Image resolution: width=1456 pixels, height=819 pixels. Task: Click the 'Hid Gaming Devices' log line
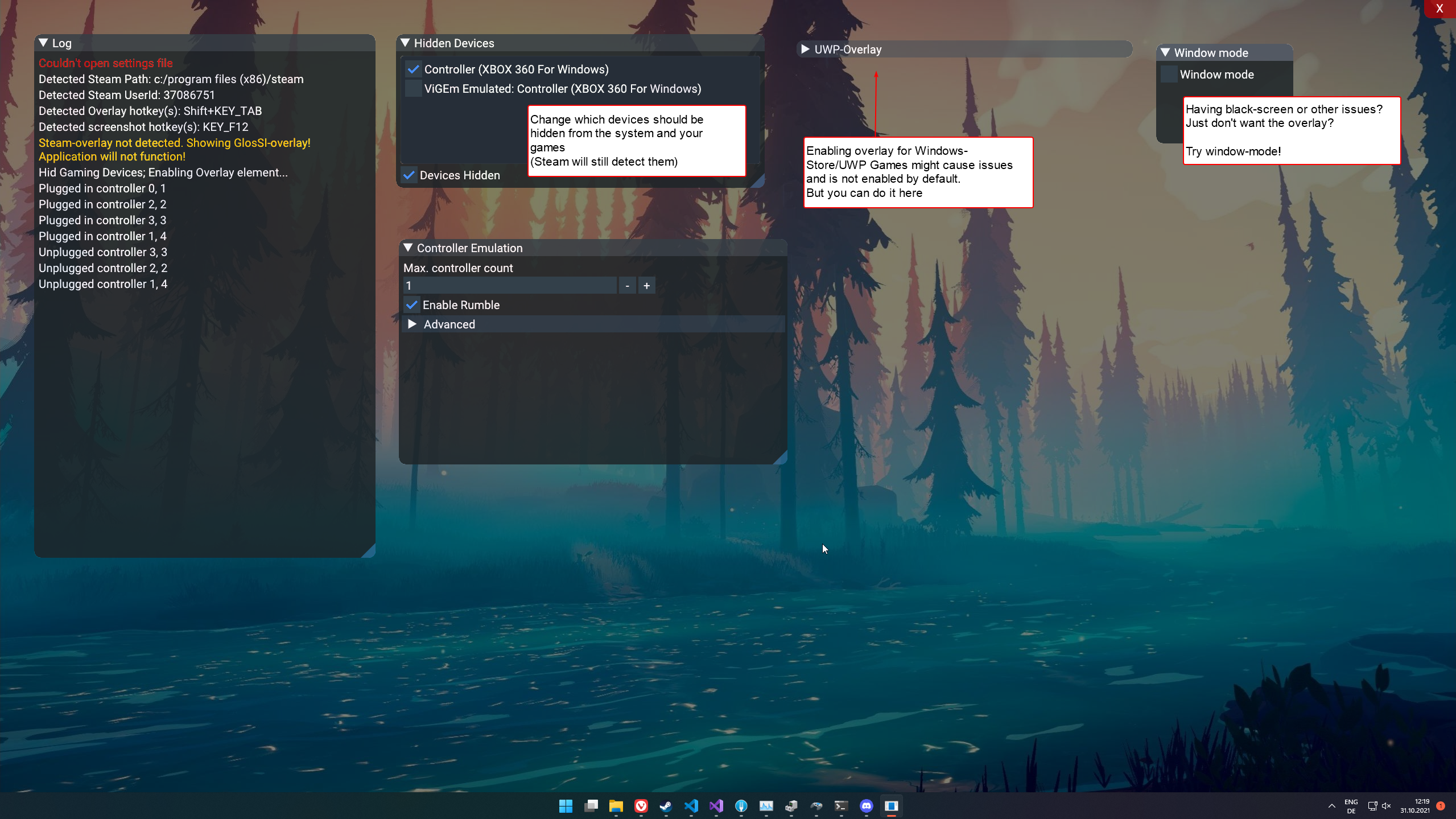163,172
